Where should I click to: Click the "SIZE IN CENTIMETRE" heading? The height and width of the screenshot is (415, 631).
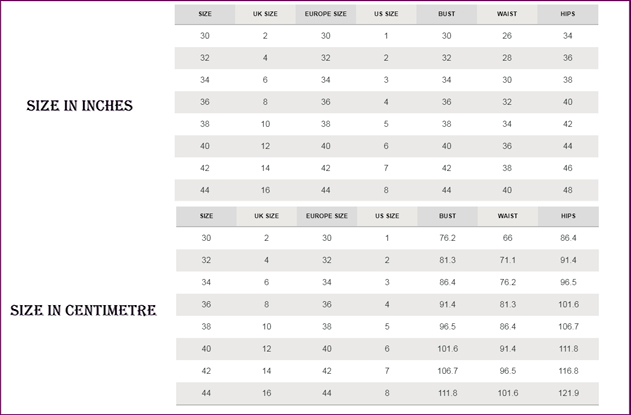point(83,310)
